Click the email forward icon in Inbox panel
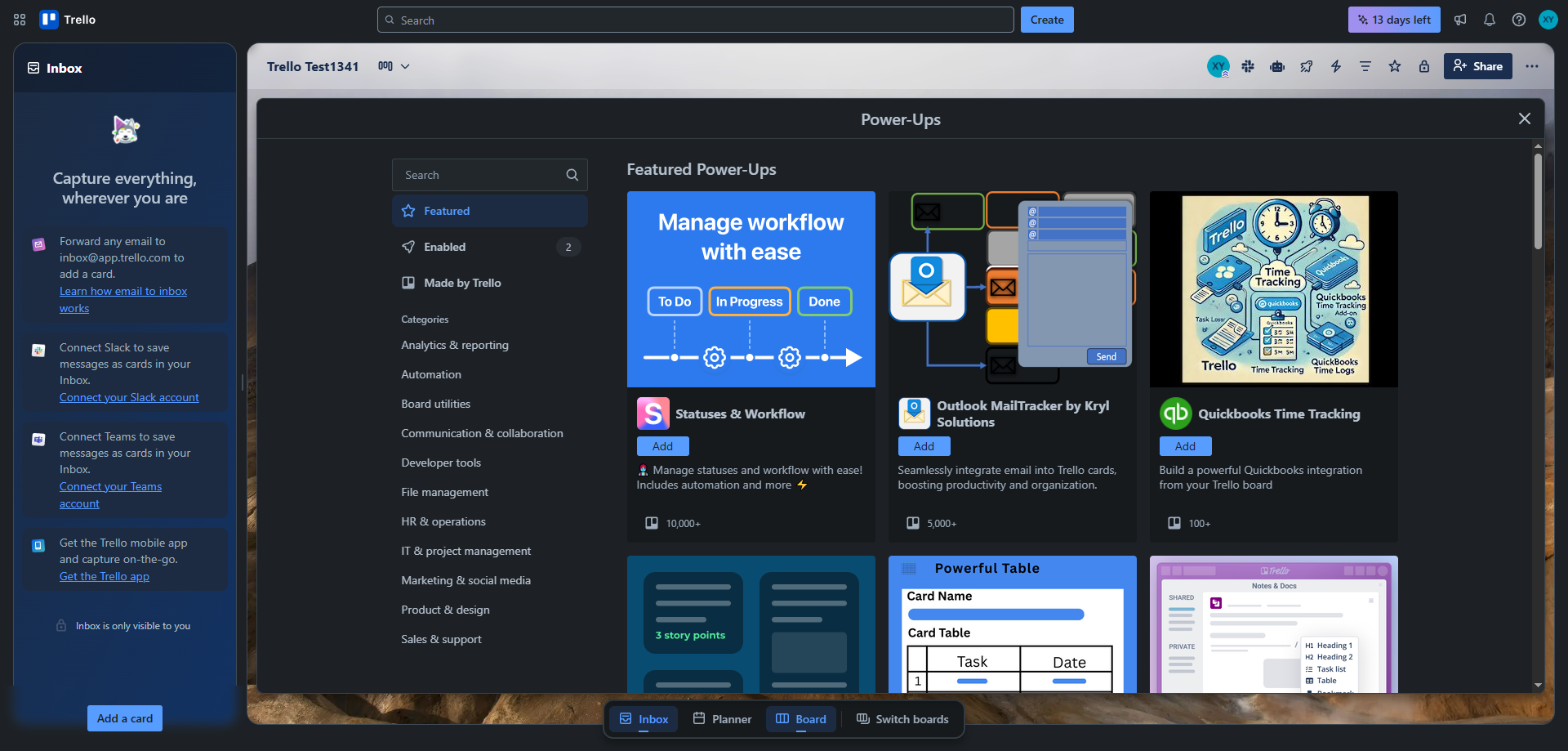This screenshot has height=751, width=1568. pos(38,244)
